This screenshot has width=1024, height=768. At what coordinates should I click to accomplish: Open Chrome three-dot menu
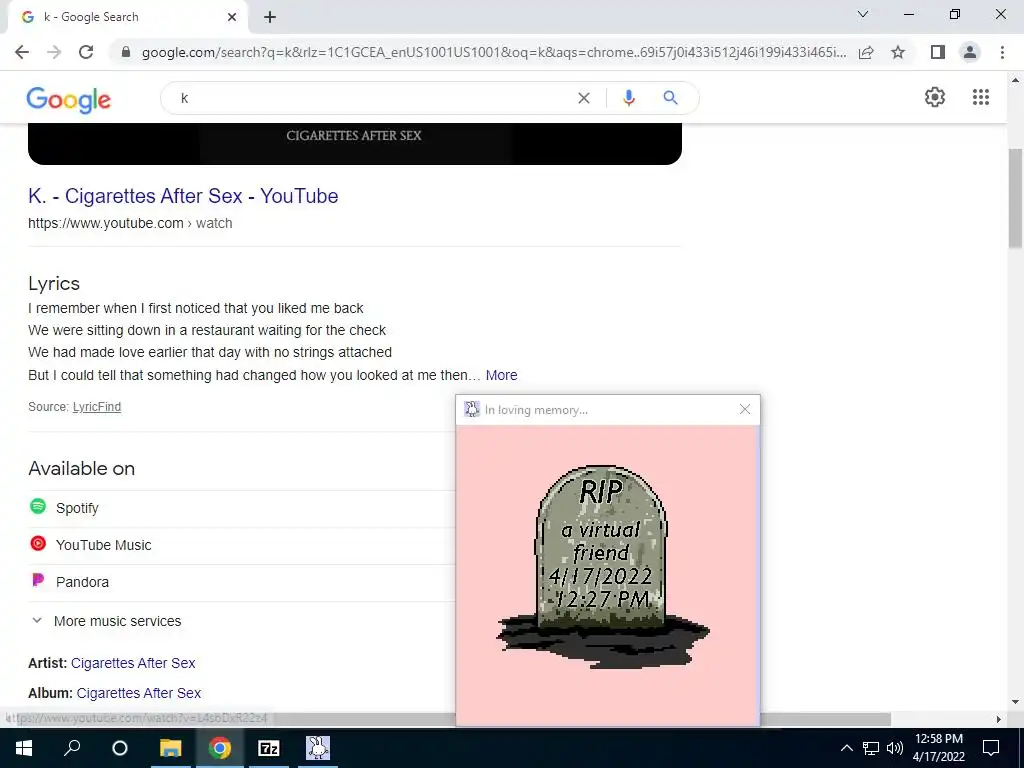1002,52
